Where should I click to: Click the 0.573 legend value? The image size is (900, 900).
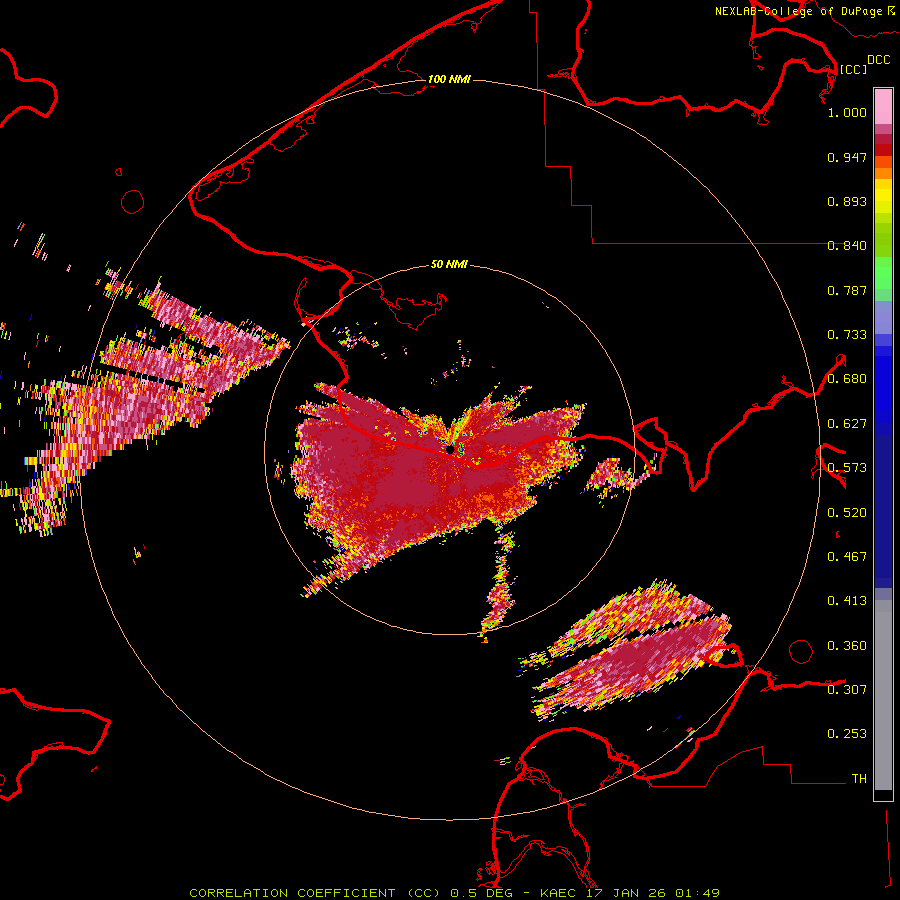(x=847, y=468)
